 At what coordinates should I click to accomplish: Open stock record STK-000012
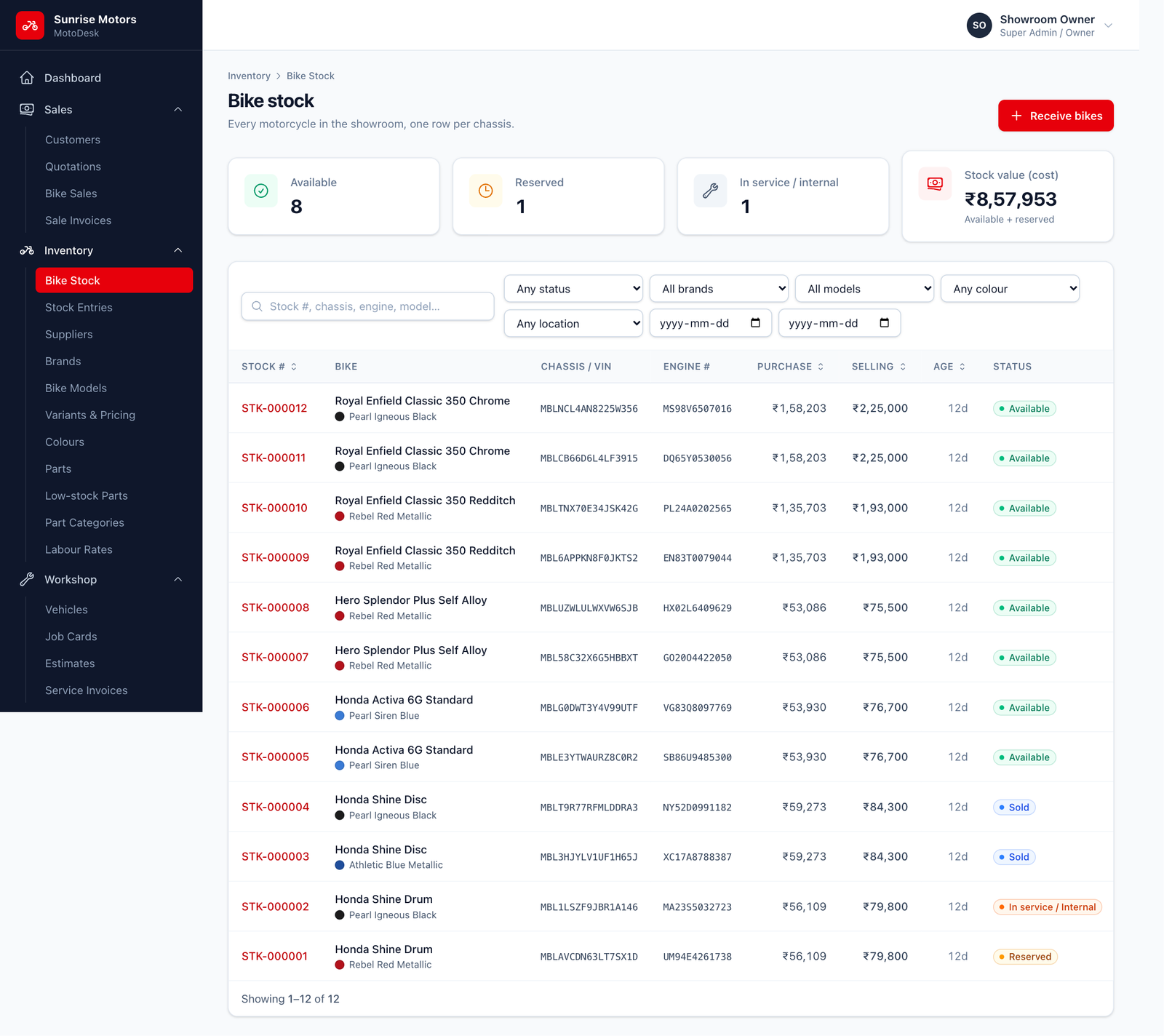[x=274, y=408]
